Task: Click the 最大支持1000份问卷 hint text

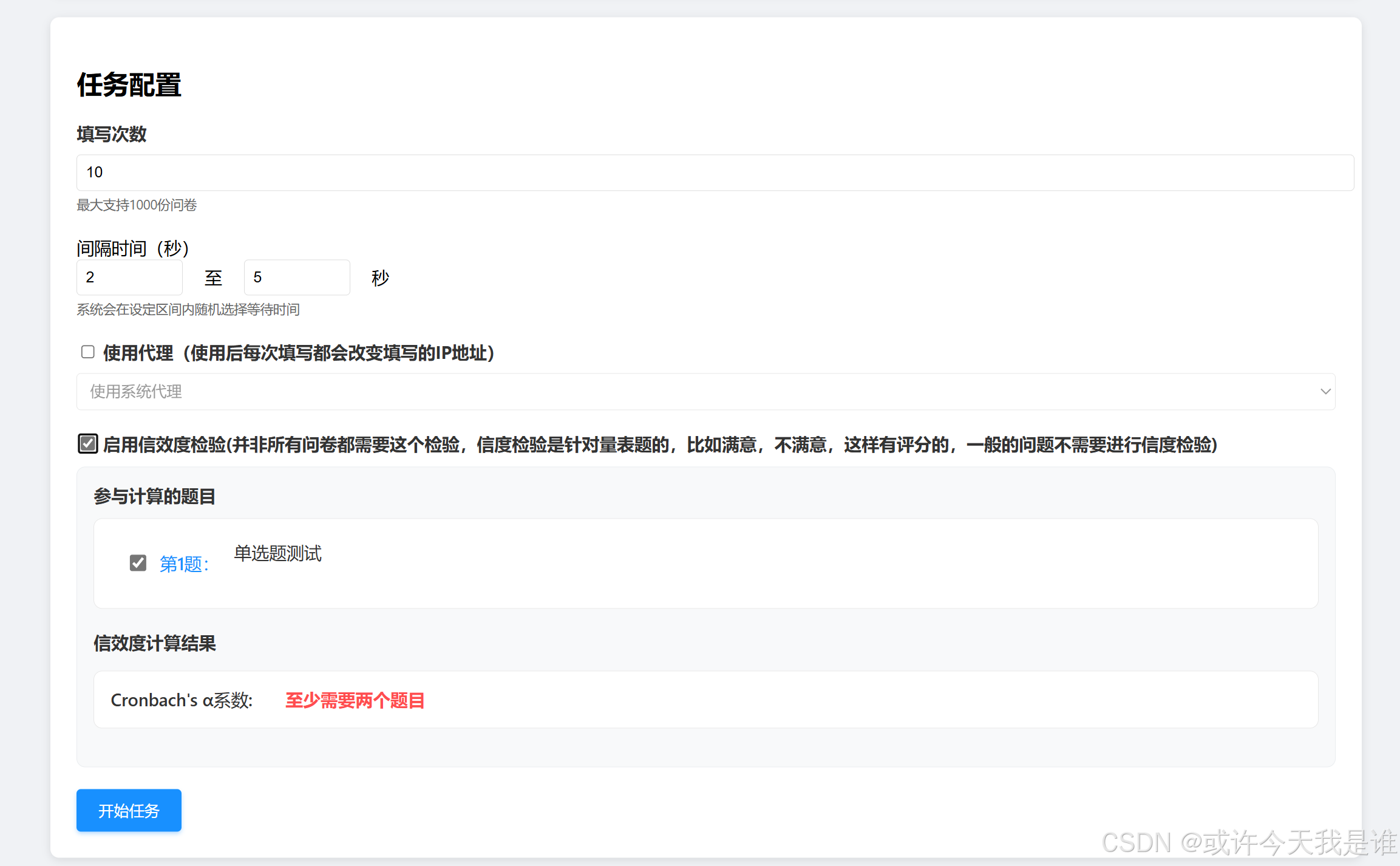Action: click(137, 205)
